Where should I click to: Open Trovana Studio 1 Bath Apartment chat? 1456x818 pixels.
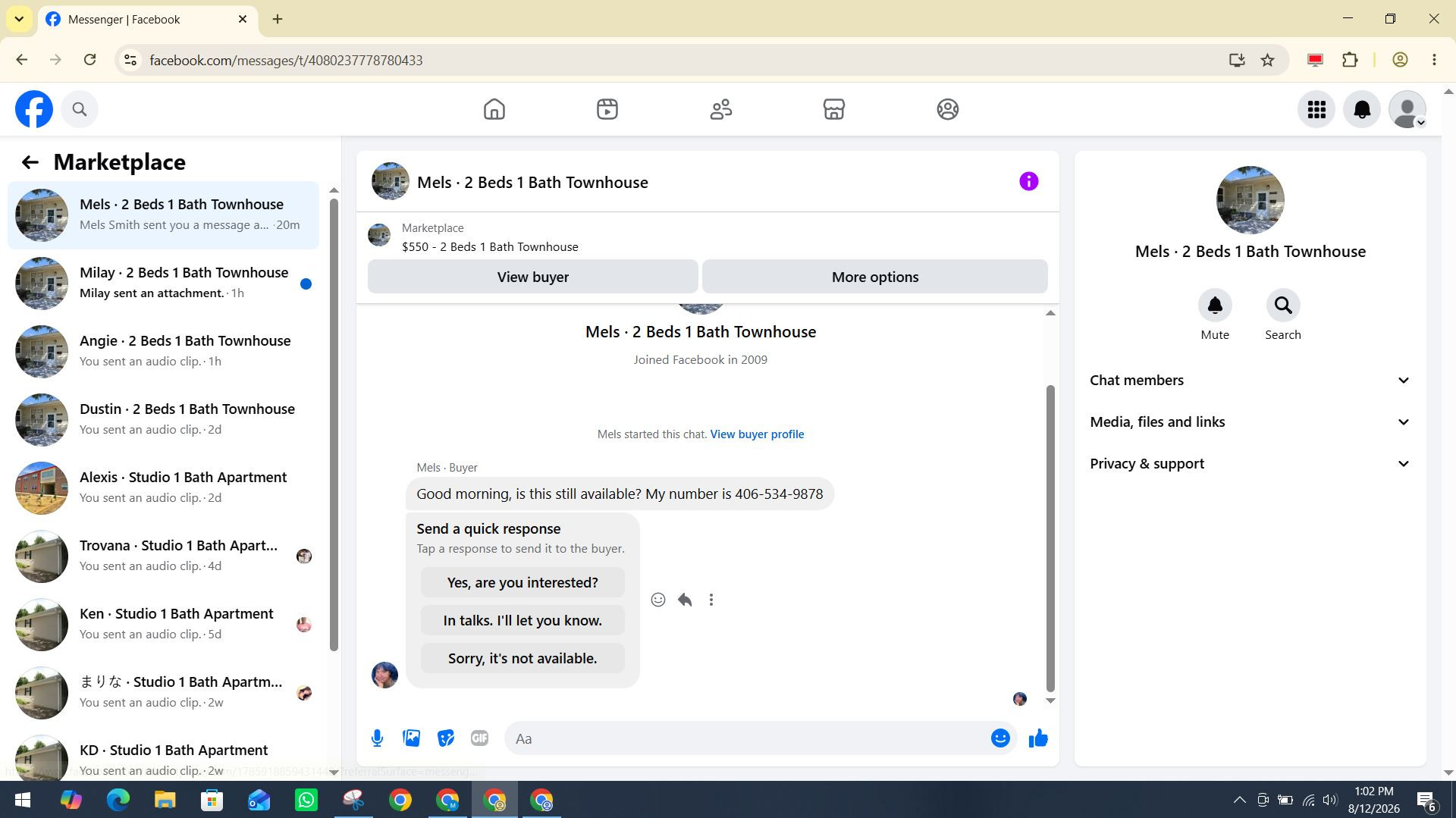pos(163,556)
